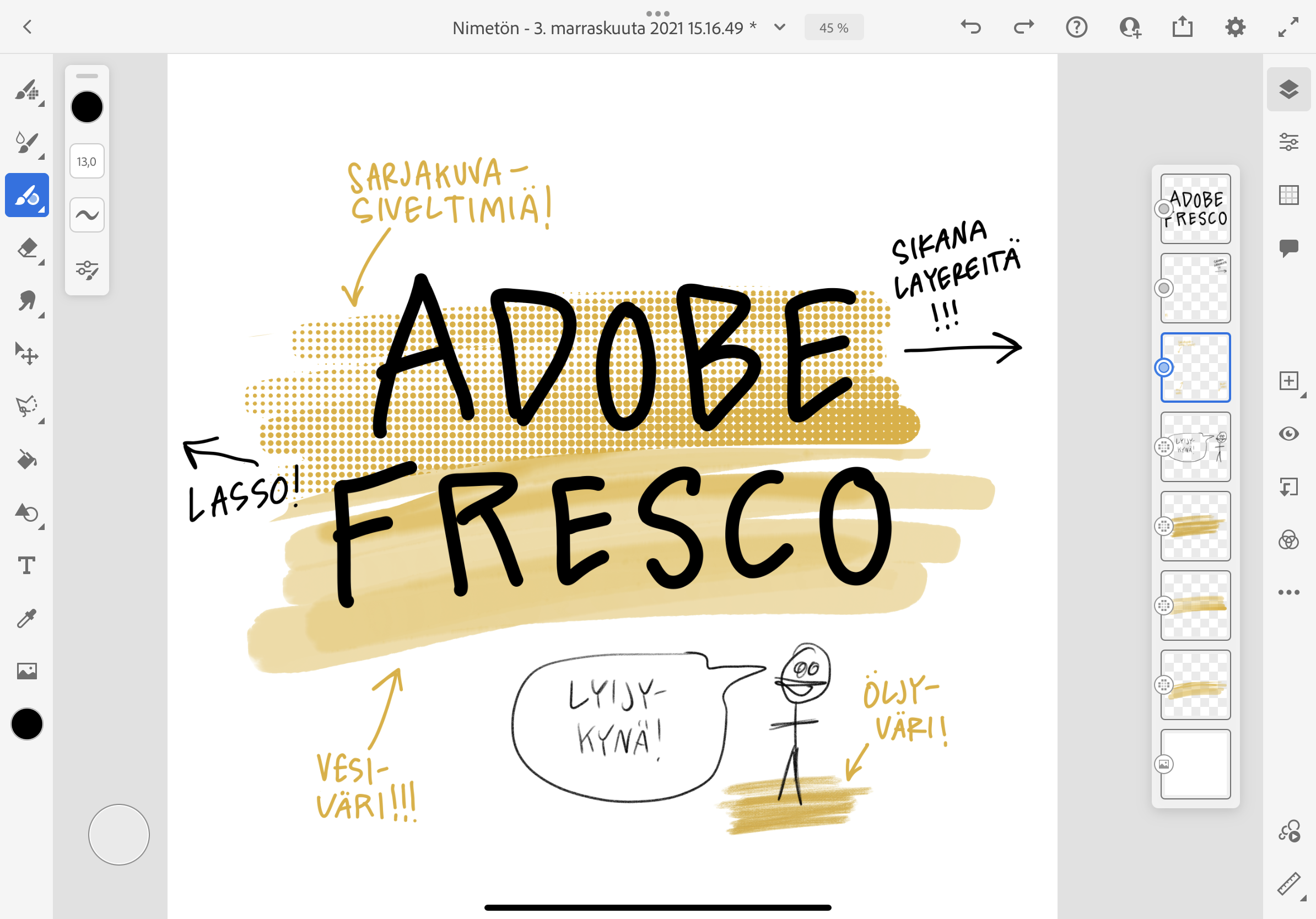This screenshot has width=1316, height=919.
Task: Click the foreground color chip in toolbar
Action: pos(27,724)
